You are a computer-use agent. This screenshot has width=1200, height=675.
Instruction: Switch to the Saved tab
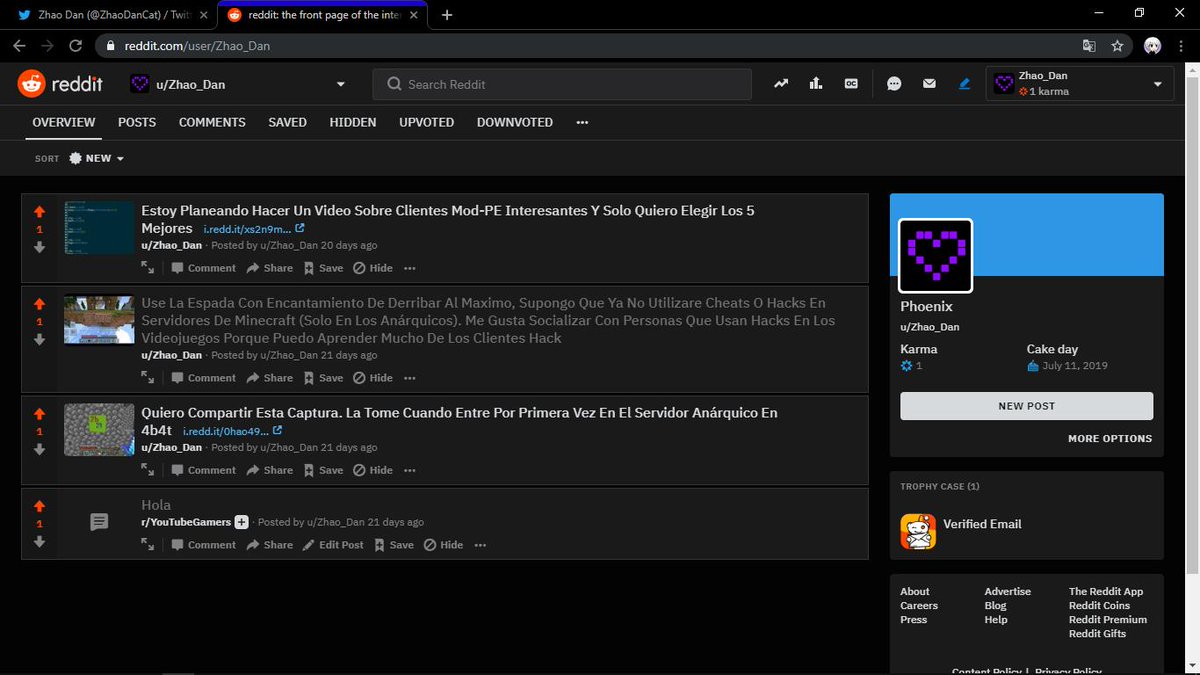click(287, 122)
